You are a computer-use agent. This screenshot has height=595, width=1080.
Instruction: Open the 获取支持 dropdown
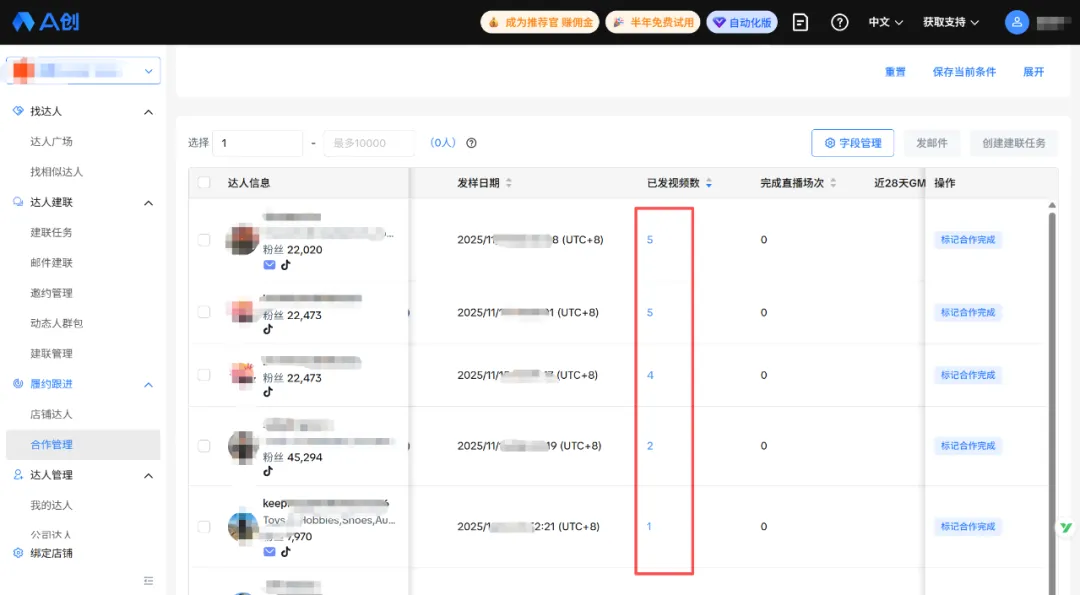951,23
